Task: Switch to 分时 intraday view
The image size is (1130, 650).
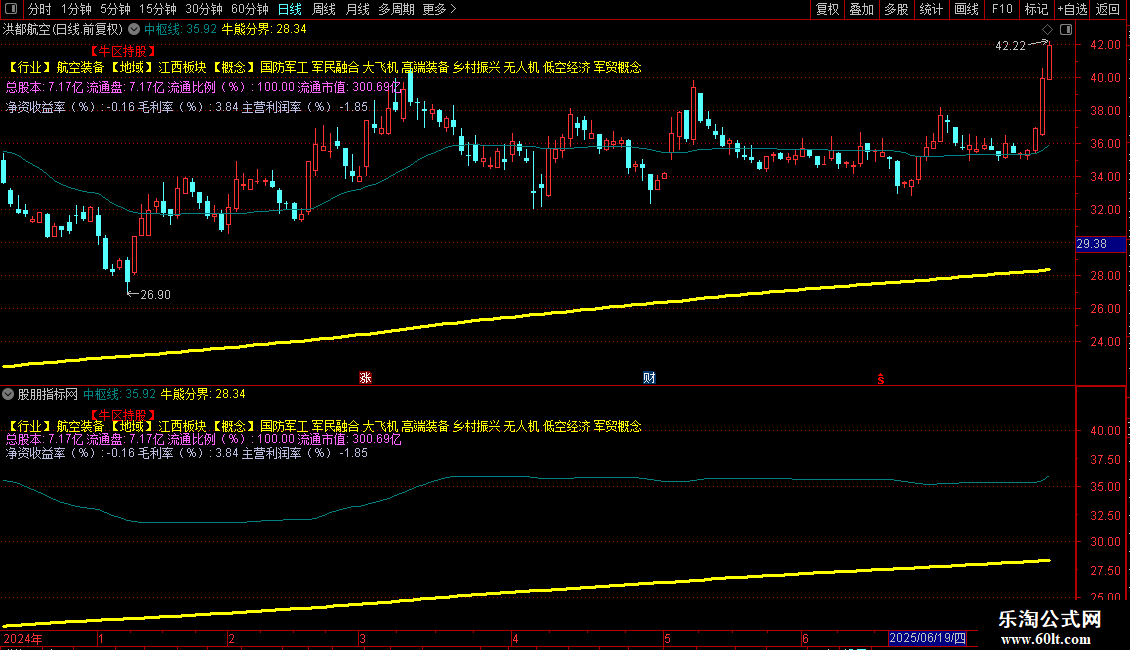Action: point(40,9)
